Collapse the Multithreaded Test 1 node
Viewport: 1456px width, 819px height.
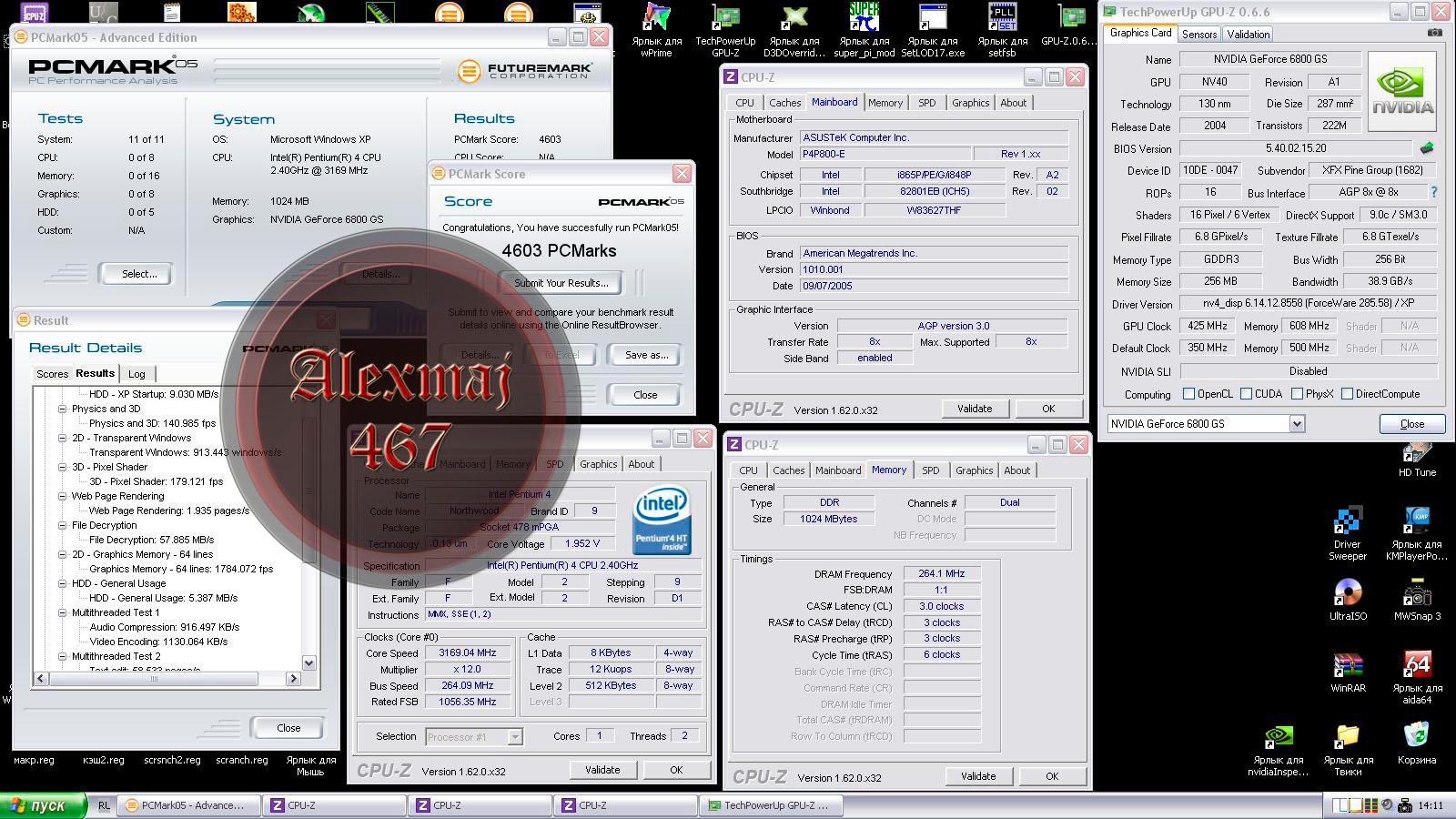pos(63,612)
